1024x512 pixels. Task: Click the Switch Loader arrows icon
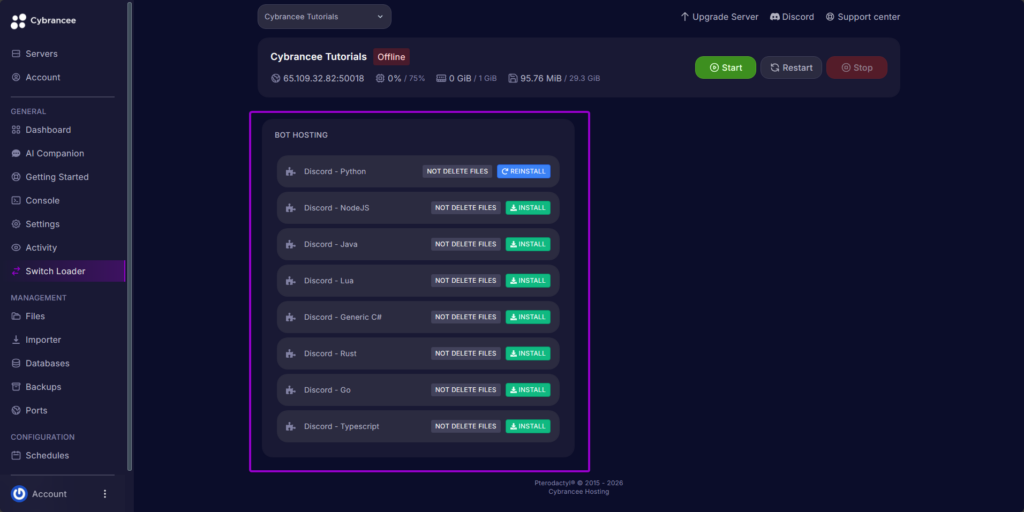[x=16, y=271]
